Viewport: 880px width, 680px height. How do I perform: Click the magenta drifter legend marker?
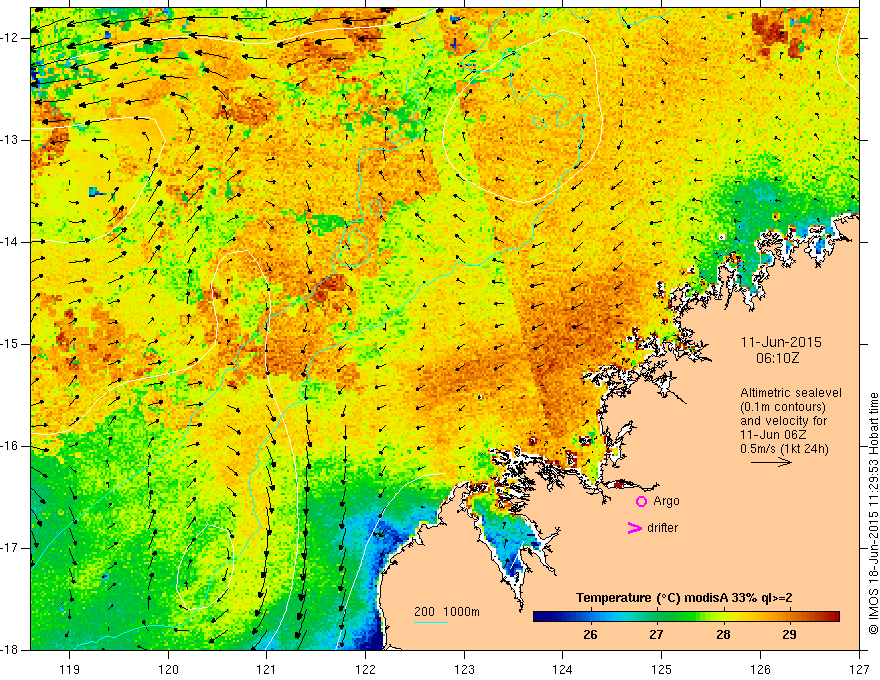point(635,528)
